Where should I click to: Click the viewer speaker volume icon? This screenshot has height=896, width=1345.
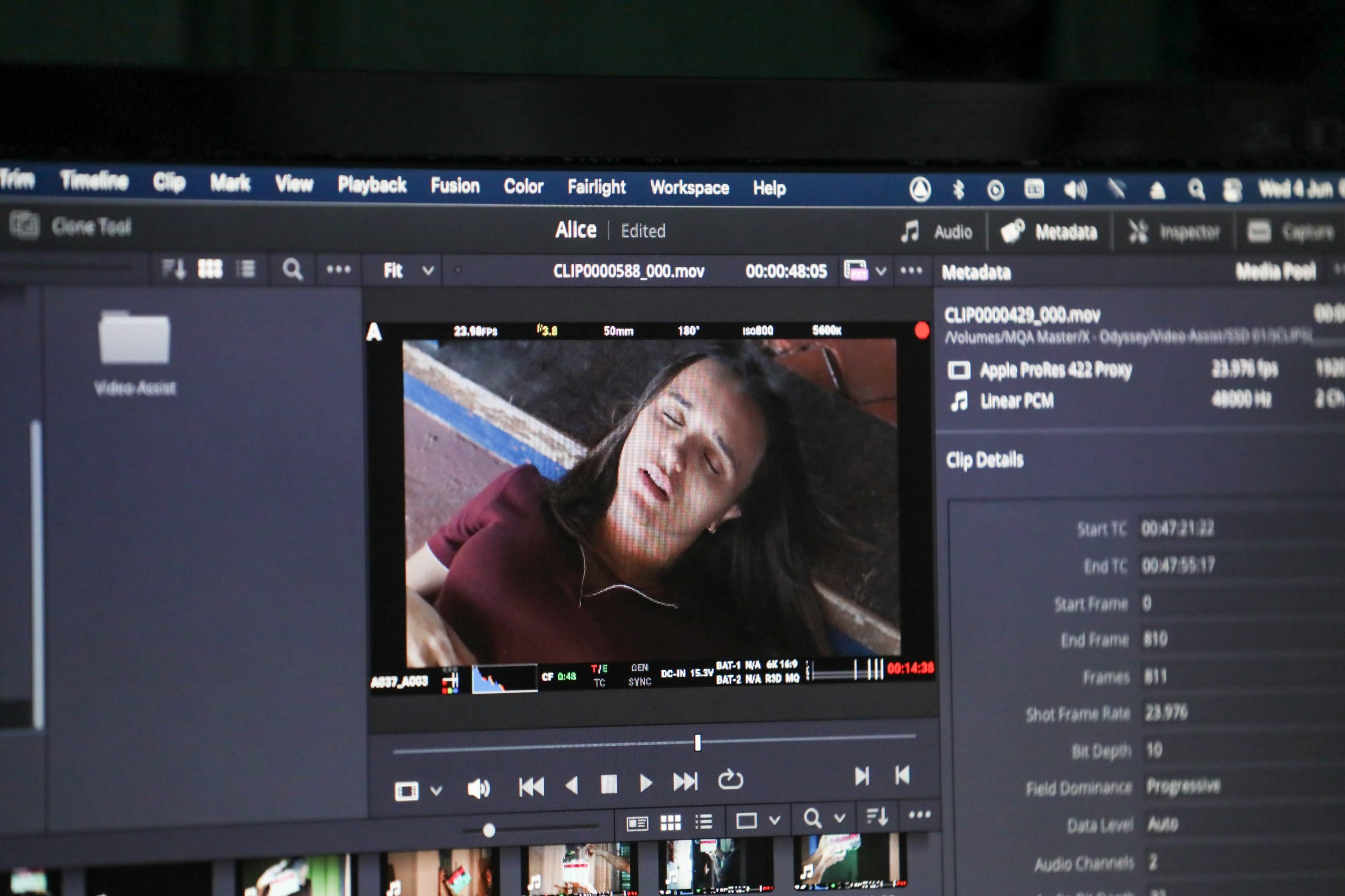[x=479, y=789]
